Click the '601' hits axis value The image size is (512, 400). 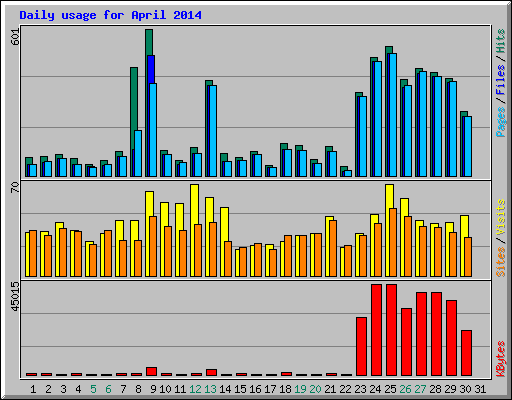tap(15, 37)
